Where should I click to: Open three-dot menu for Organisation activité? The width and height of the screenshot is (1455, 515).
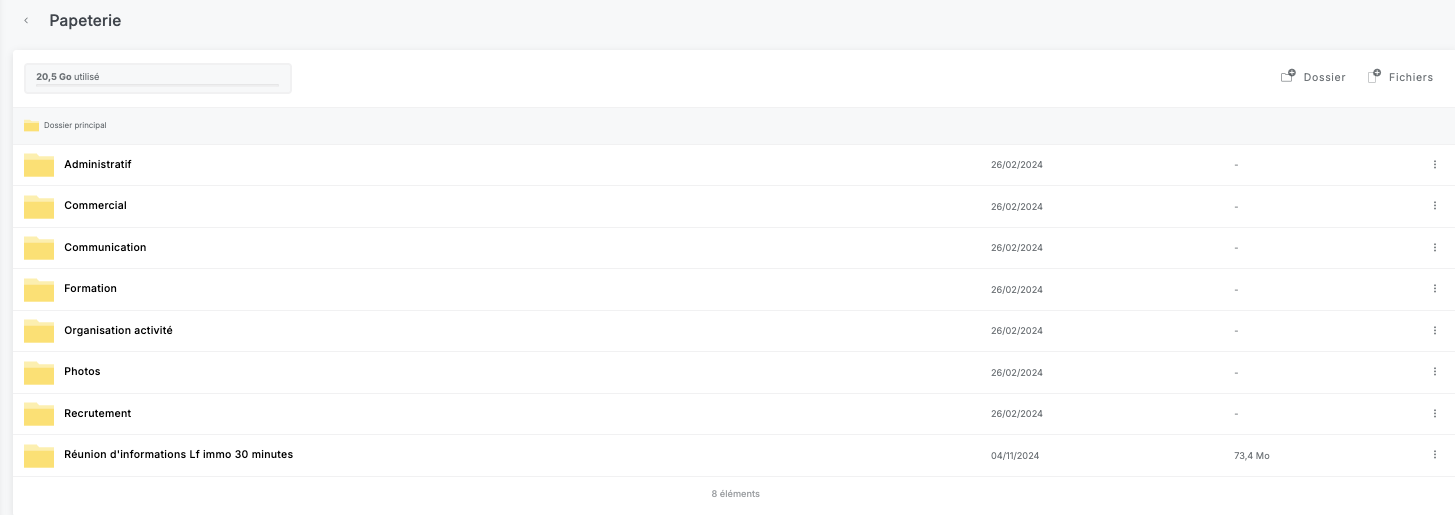(1434, 330)
